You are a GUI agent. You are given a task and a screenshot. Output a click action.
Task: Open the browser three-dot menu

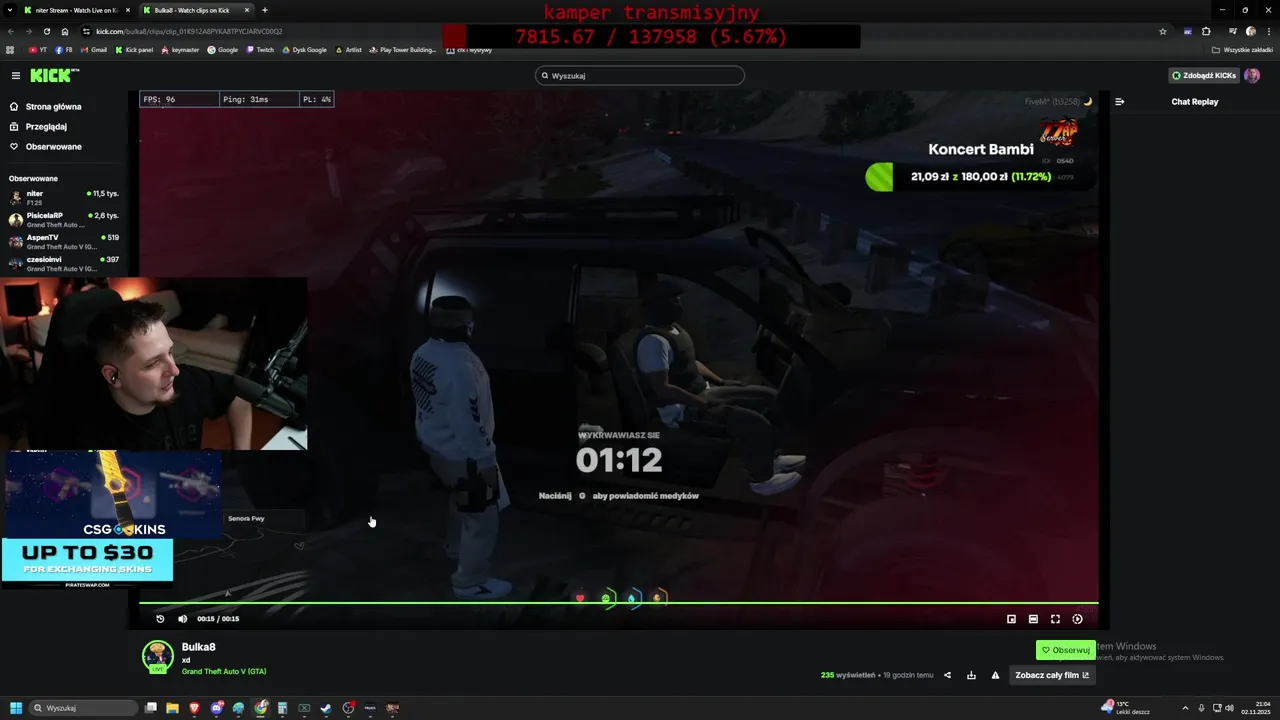click(x=1268, y=31)
